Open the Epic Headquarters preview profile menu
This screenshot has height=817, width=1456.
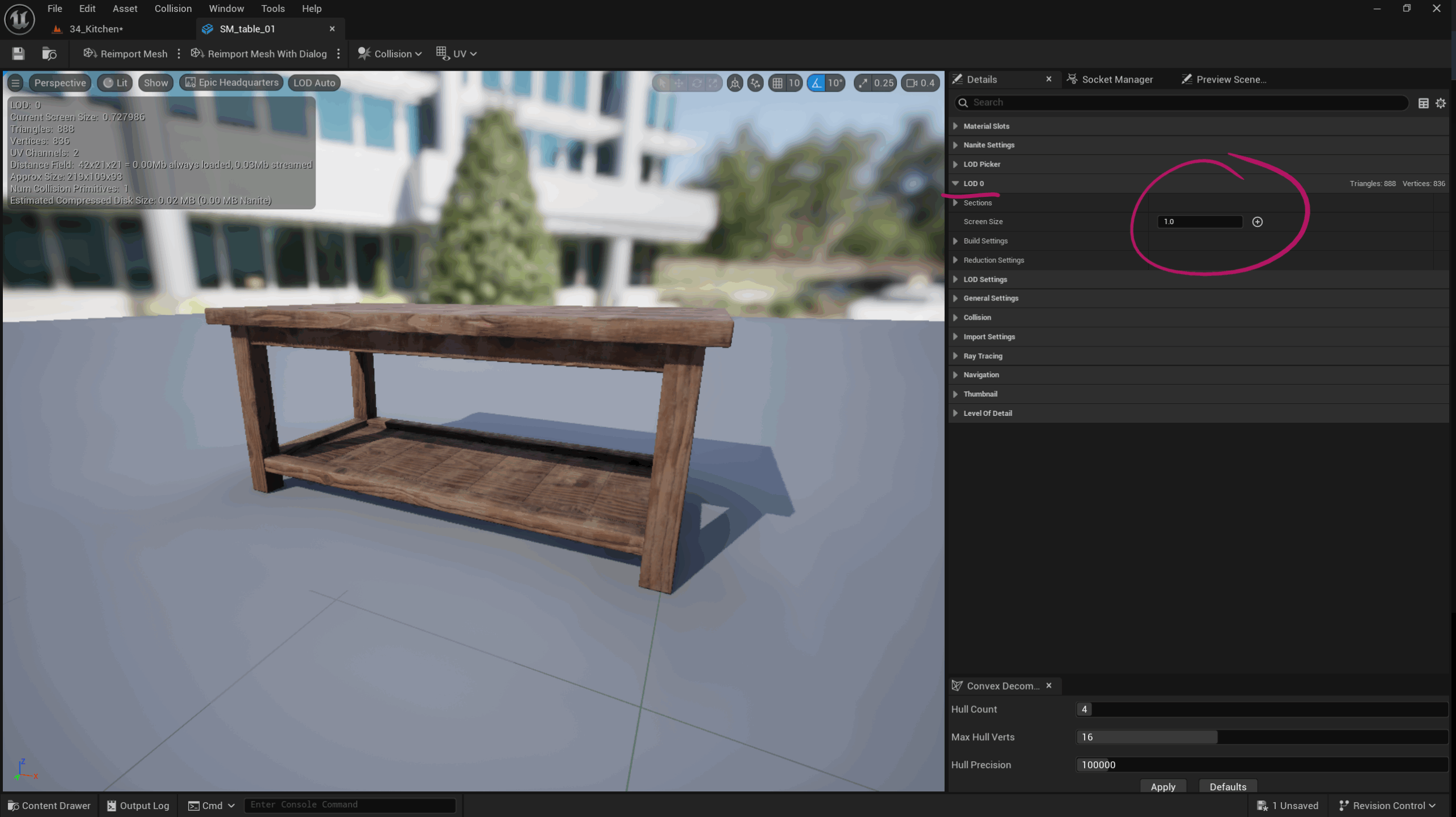[232, 83]
